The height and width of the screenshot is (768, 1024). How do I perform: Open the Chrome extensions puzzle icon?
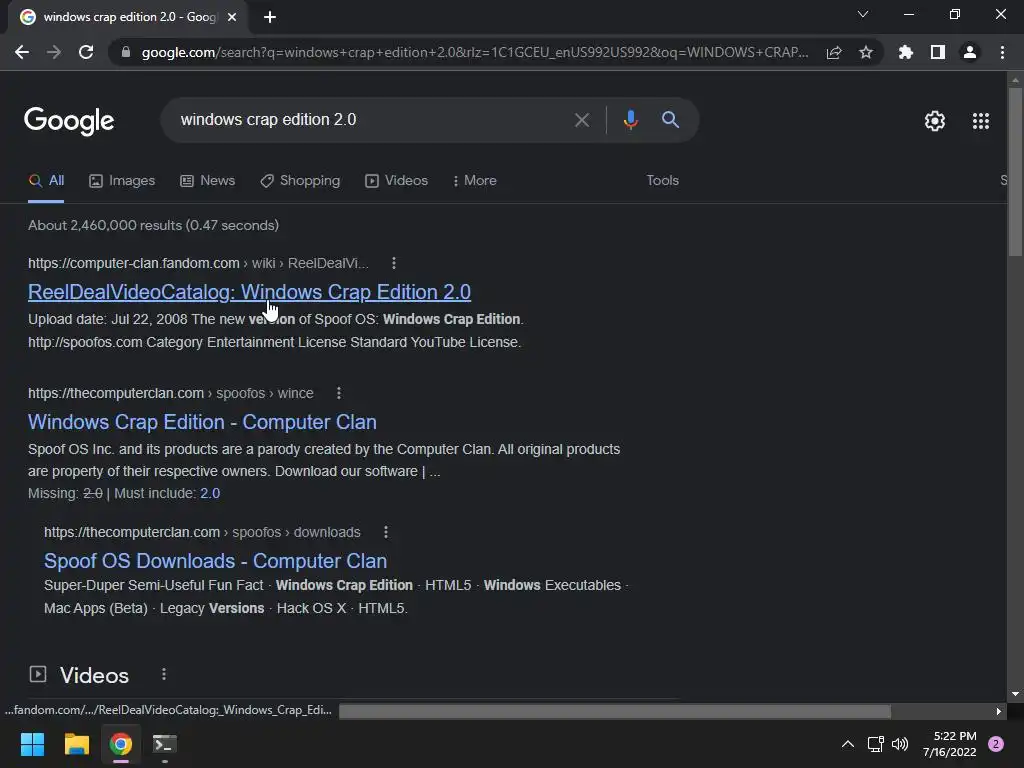pyautogui.click(x=905, y=52)
